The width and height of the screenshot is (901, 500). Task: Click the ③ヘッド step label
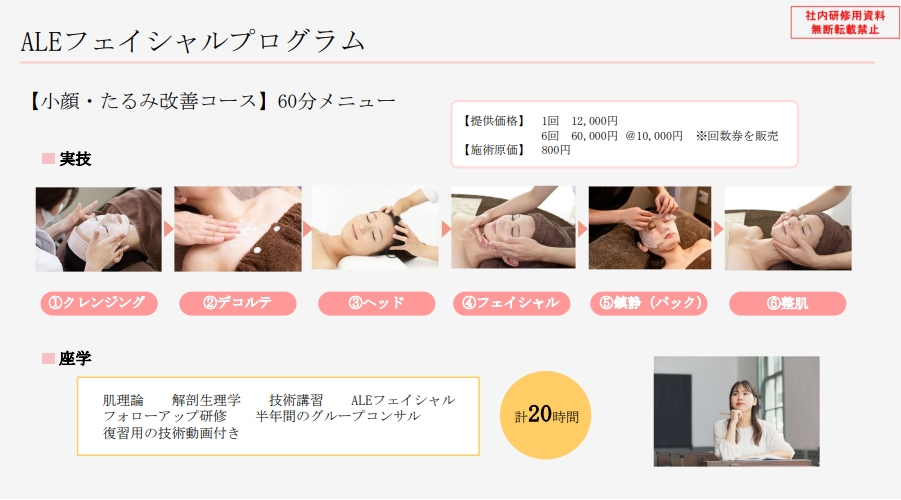coord(376,303)
